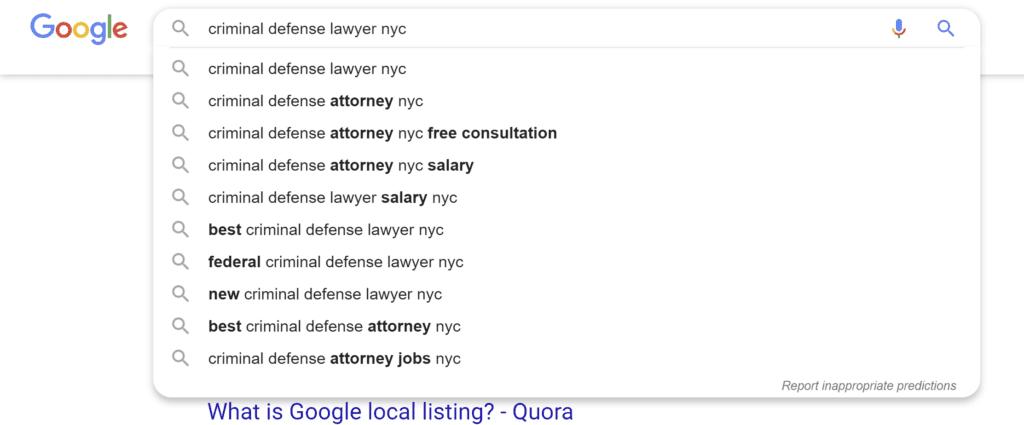Screen dimensions: 1024x425
Task: Click 'Report inappropriate predictions' link
Action: (869, 385)
